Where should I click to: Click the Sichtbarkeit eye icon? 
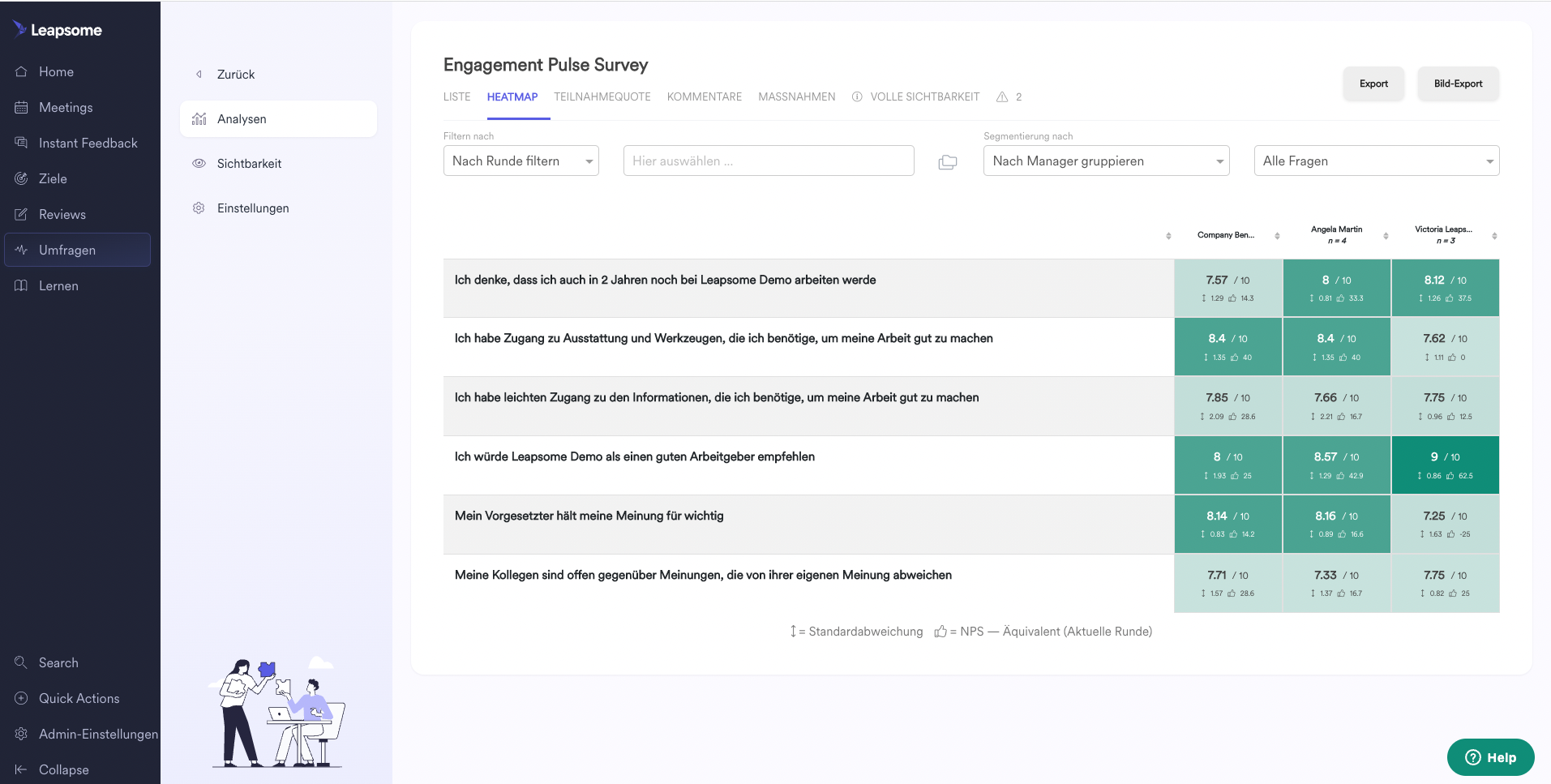[x=199, y=164]
